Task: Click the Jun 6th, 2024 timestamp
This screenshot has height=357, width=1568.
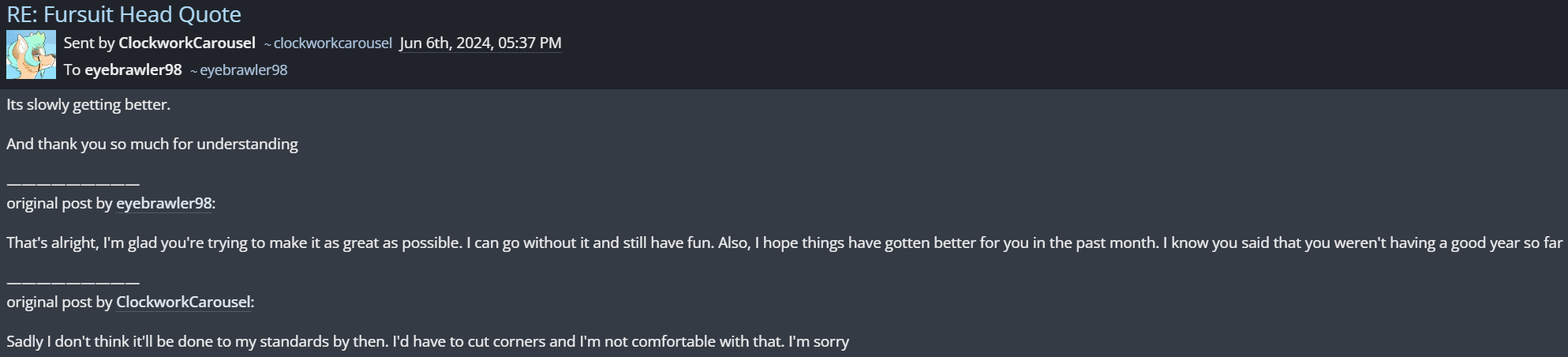Action: click(x=481, y=43)
